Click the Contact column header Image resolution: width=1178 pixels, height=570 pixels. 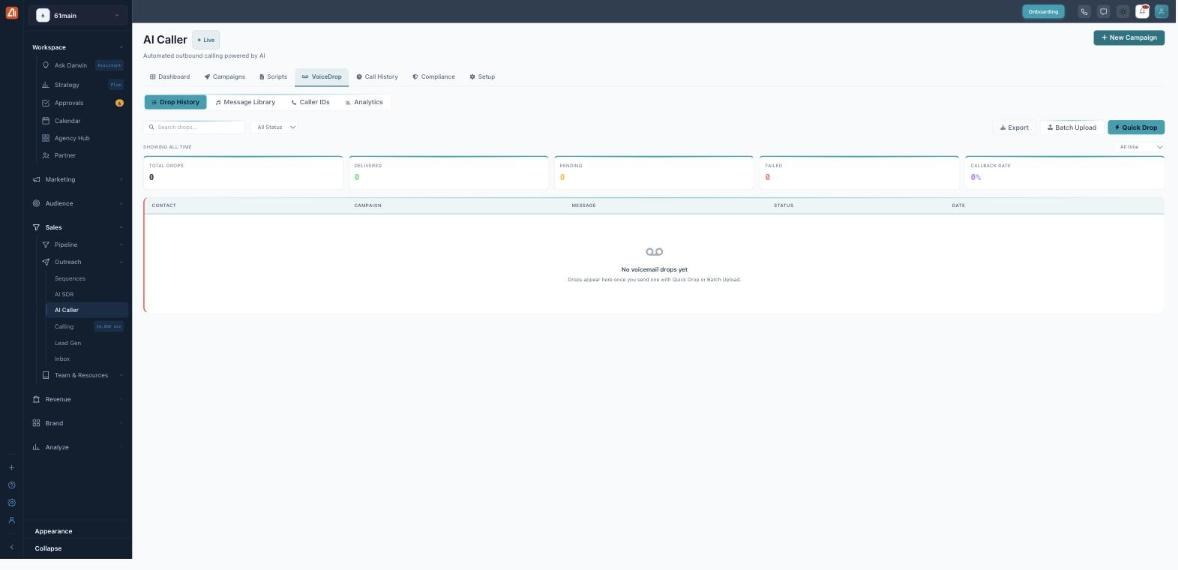coord(164,205)
